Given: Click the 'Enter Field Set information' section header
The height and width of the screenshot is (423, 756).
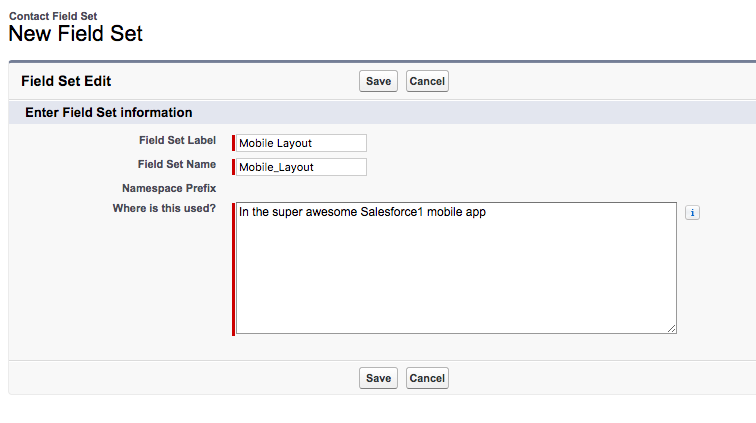Looking at the screenshot, I should click(x=109, y=113).
